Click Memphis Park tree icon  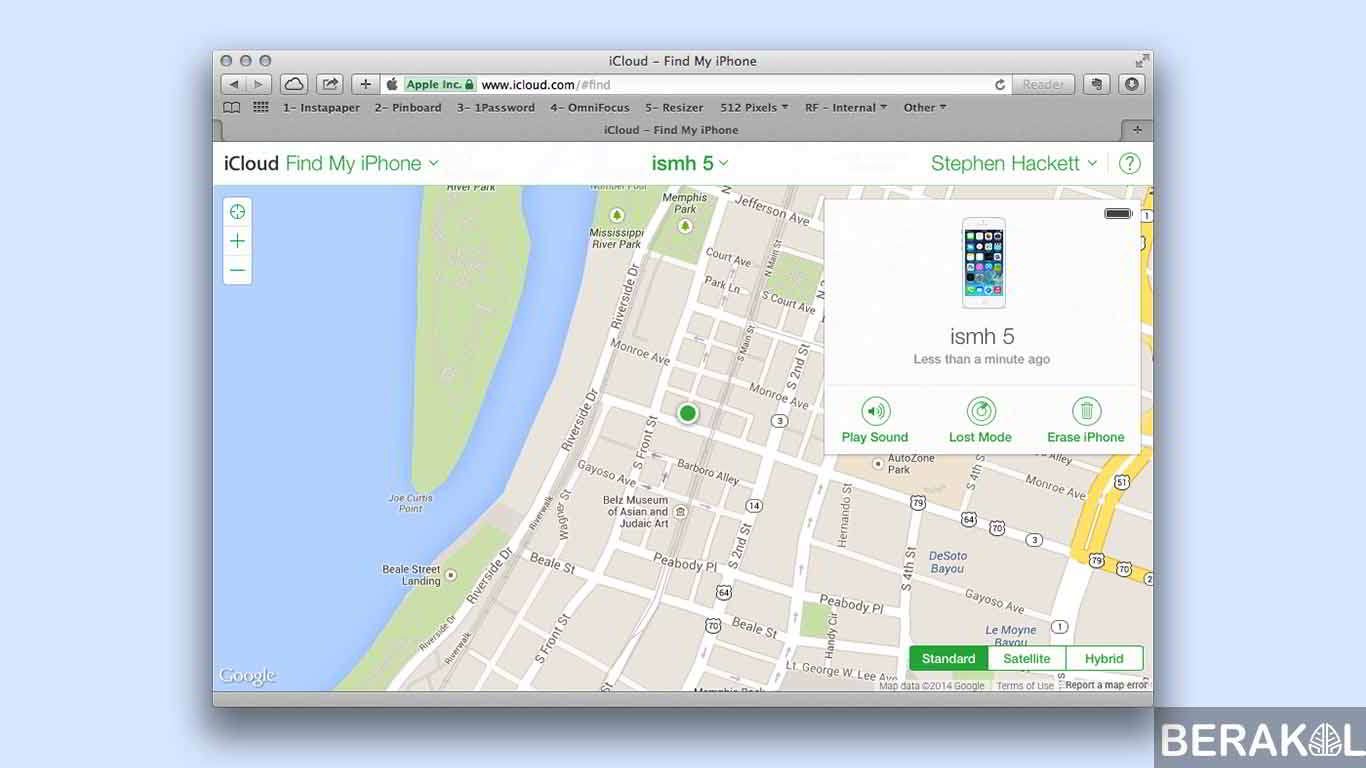coord(685,226)
